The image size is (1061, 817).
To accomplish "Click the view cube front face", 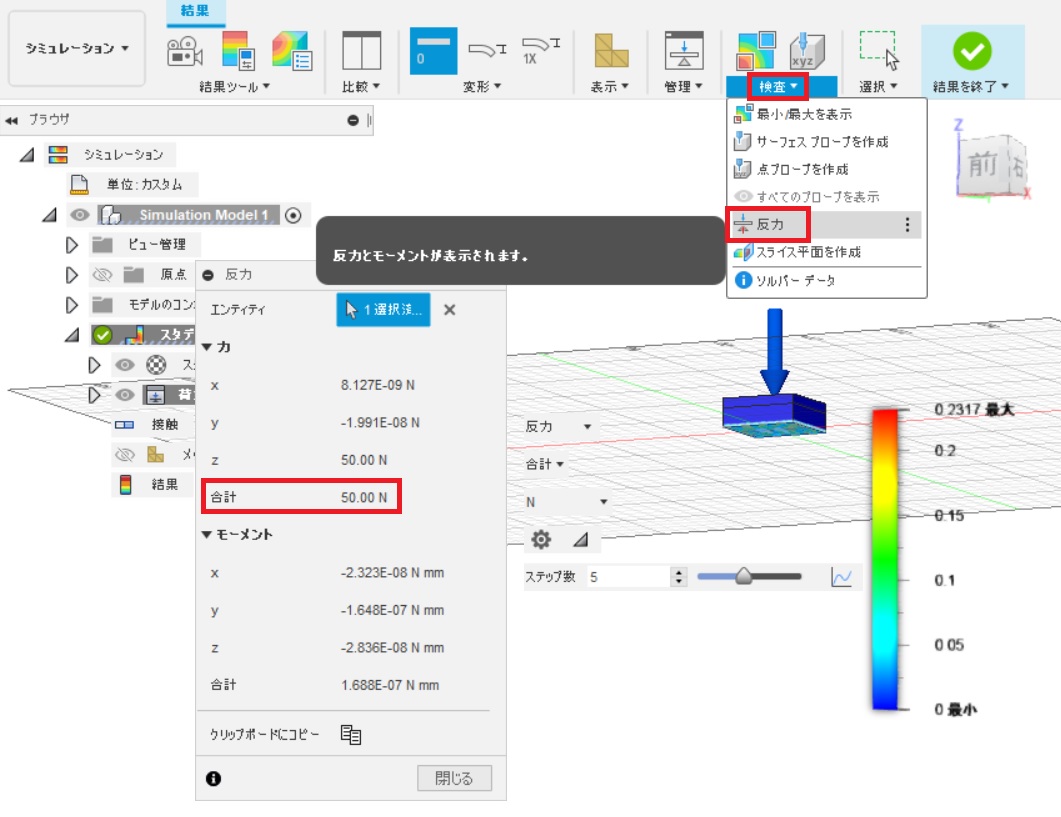I will tap(983, 164).
